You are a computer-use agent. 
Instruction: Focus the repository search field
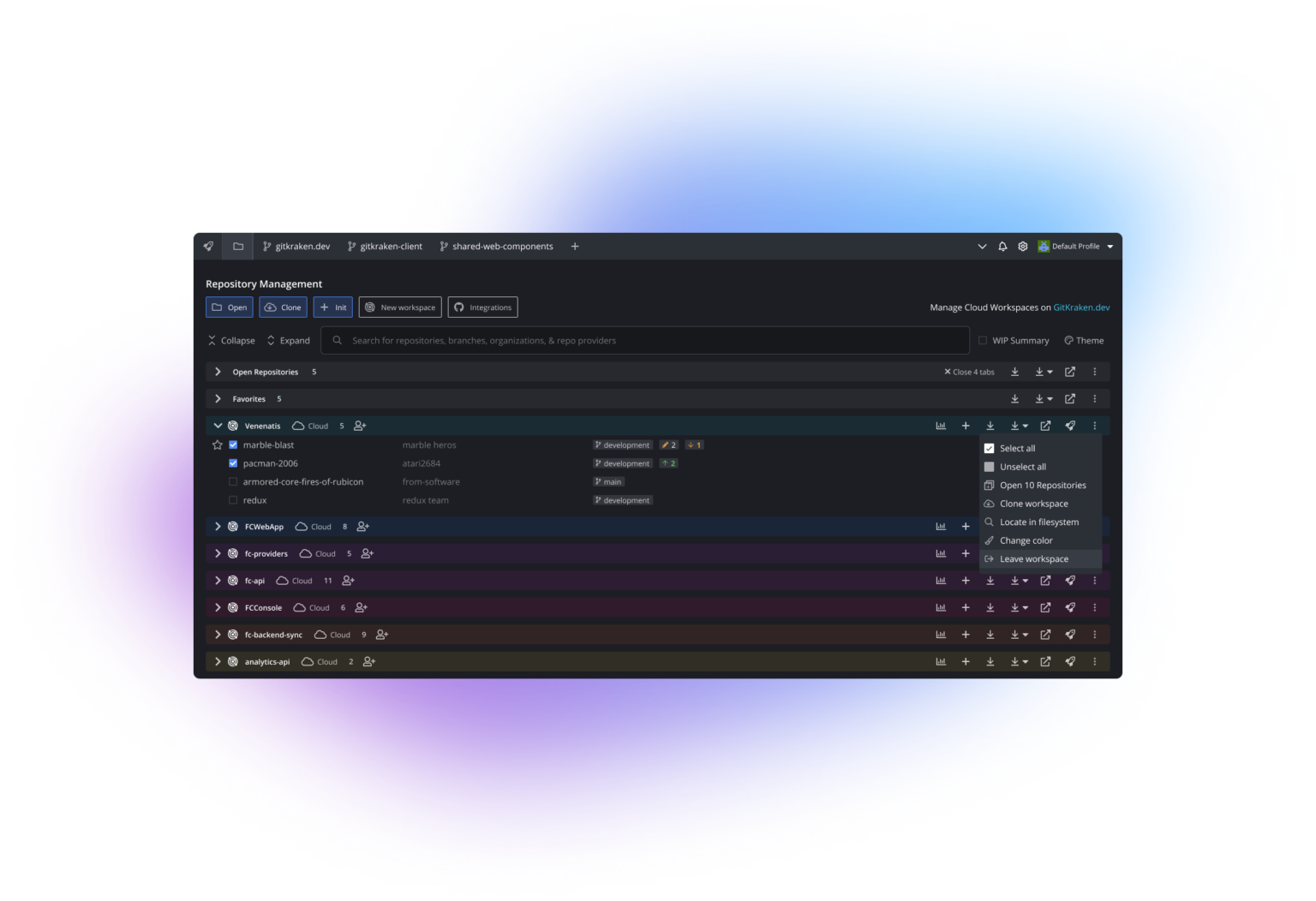pyautogui.click(x=645, y=341)
